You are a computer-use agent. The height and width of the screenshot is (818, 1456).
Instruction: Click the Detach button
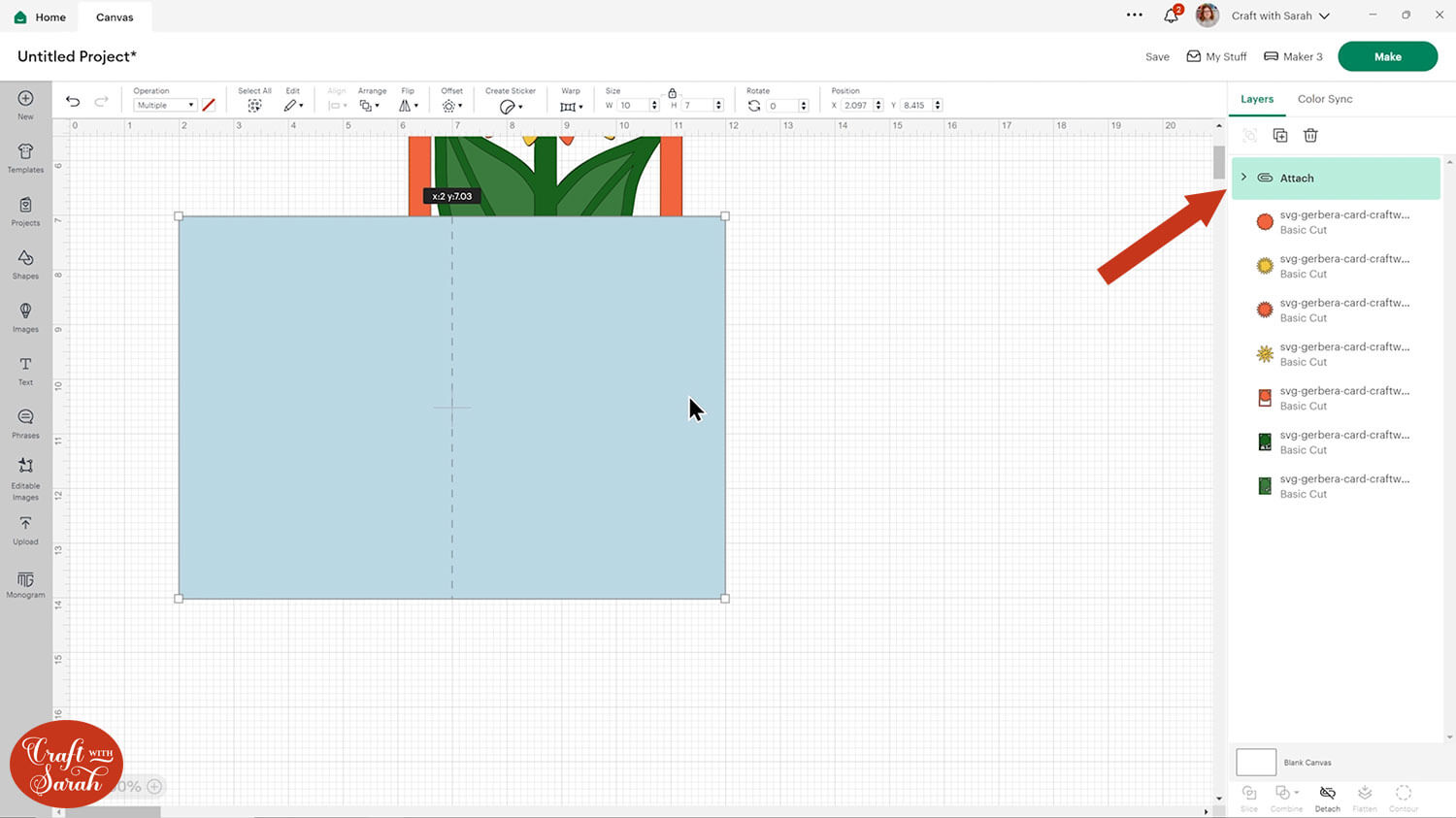coord(1327,798)
